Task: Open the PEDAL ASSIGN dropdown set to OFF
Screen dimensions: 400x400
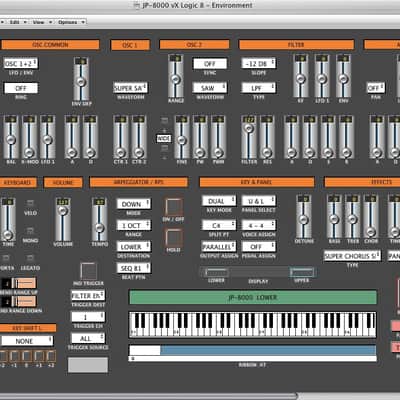Action: pyautogui.click(x=259, y=247)
